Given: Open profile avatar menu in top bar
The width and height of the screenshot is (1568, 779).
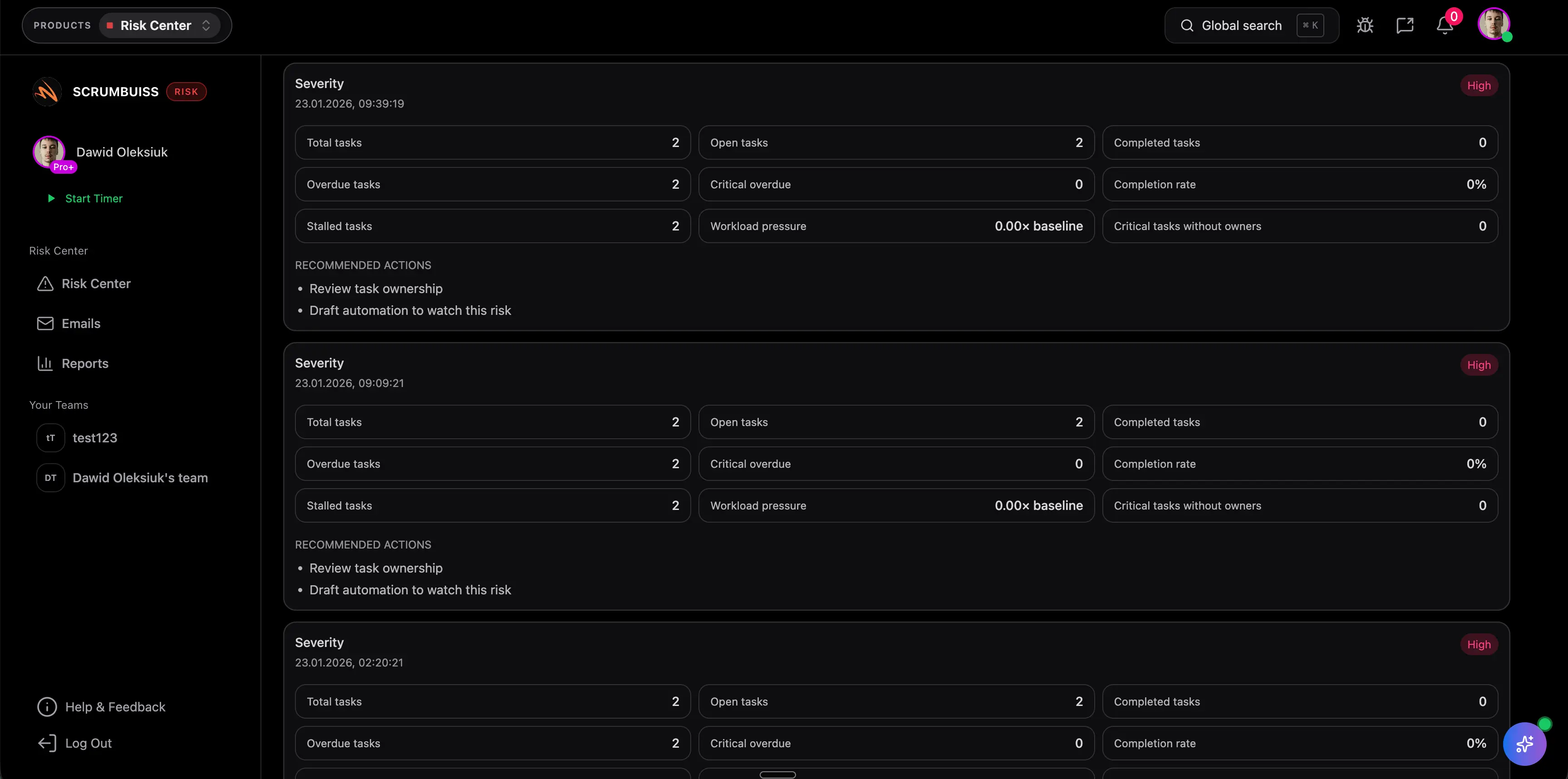Looking at the screenshot, I should 1493,24.
